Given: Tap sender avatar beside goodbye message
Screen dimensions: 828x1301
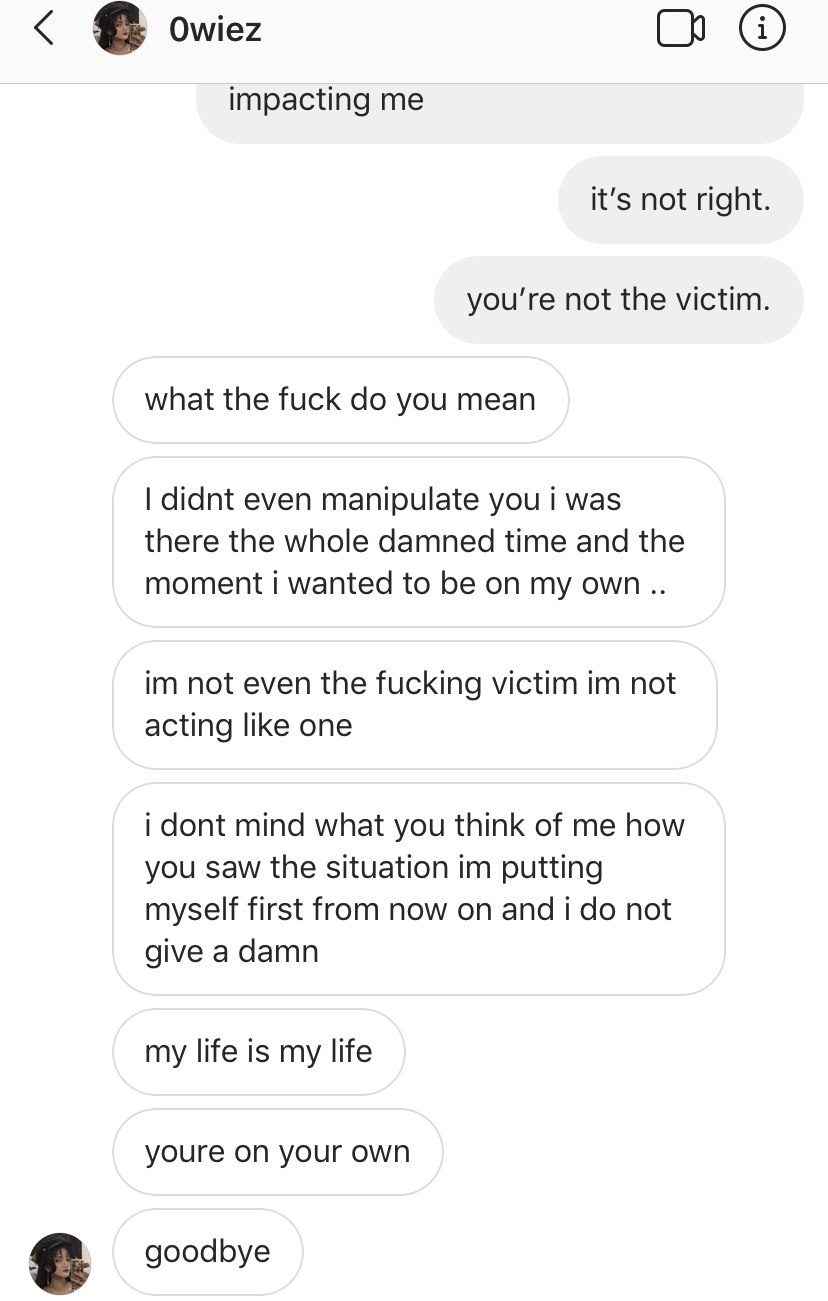Looking at the screenshot, I should click(61, 1262).
